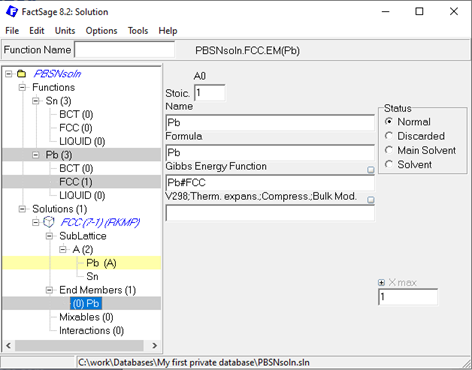Close the FactSage Solution window
Image resolution: width=472 pixels, height=370 pixels.
coord(454,12)
